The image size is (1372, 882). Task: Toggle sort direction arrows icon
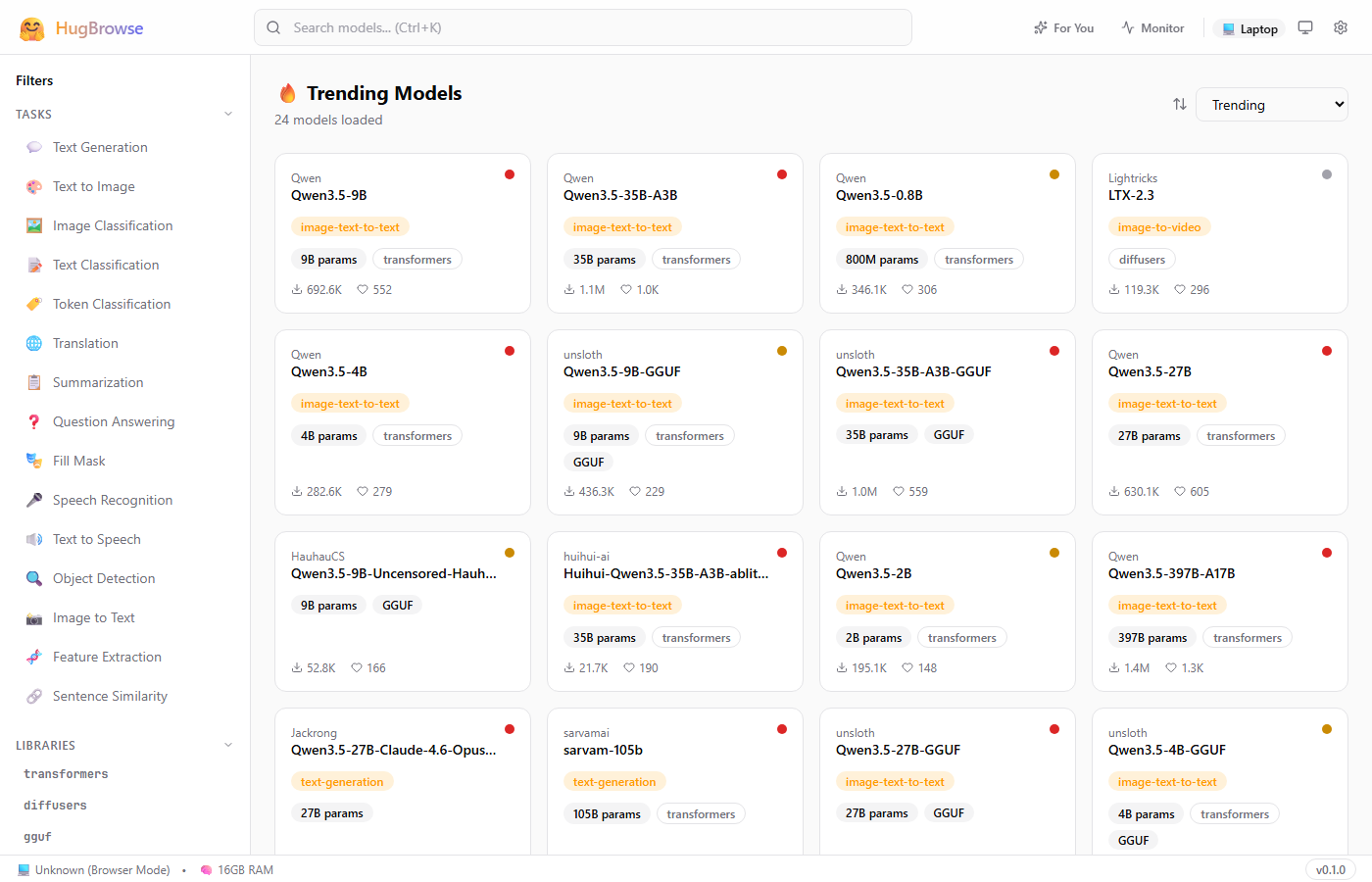1180,104
